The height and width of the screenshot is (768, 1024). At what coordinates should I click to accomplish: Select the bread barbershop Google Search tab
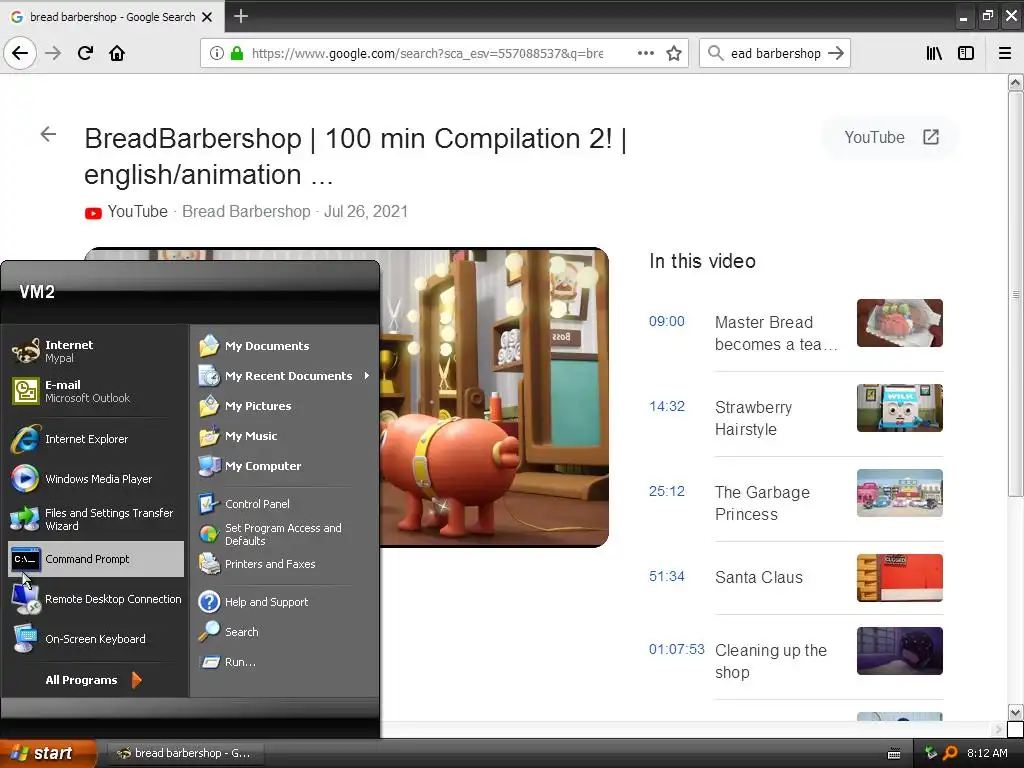coord(112,17)
